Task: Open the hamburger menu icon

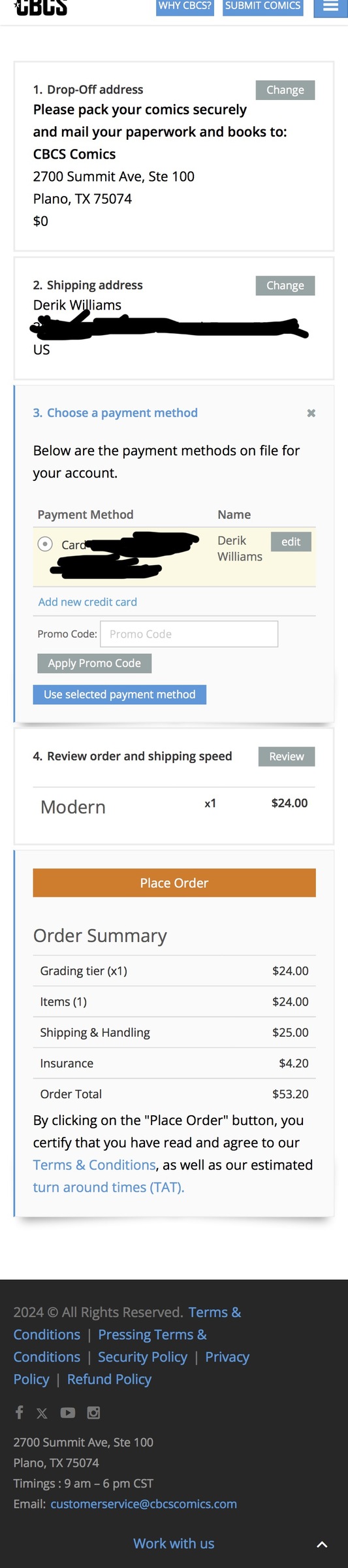Action: click(x=331, y=7)
